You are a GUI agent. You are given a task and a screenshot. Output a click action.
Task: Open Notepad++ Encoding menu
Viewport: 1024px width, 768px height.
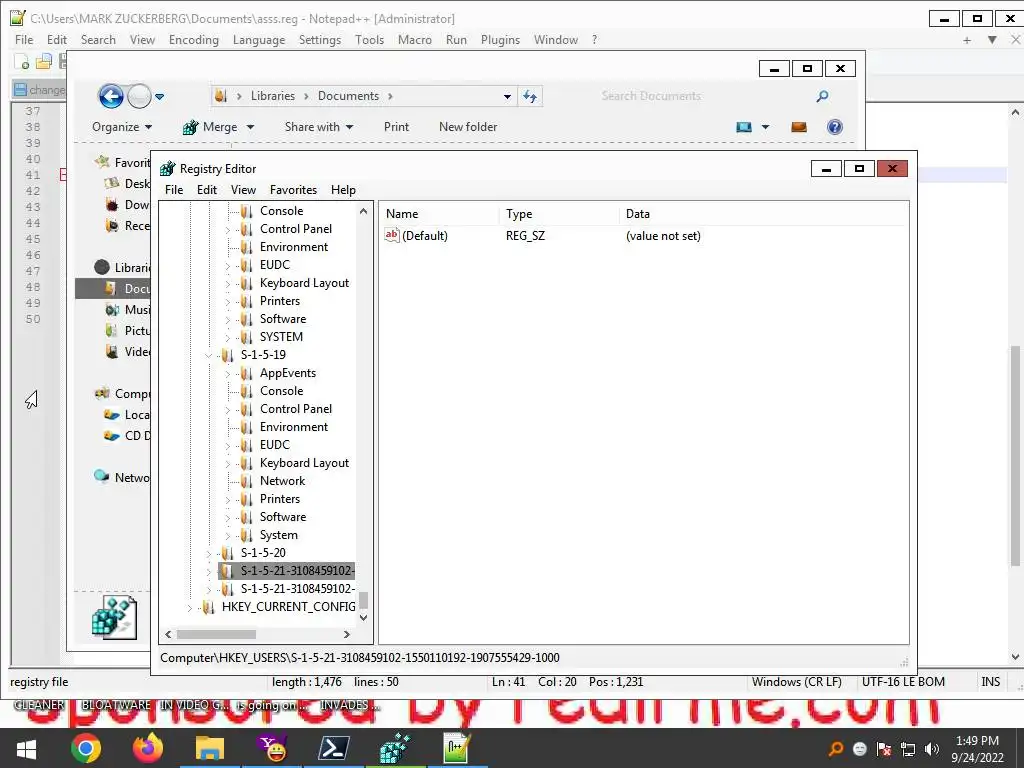point(193,40)
